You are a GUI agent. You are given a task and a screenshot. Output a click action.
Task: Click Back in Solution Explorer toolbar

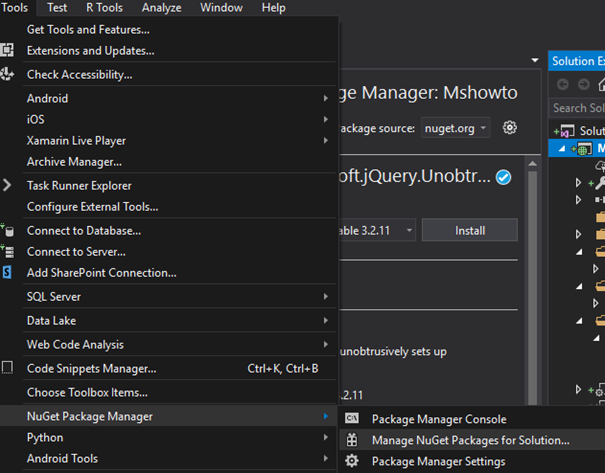(563, 84)
